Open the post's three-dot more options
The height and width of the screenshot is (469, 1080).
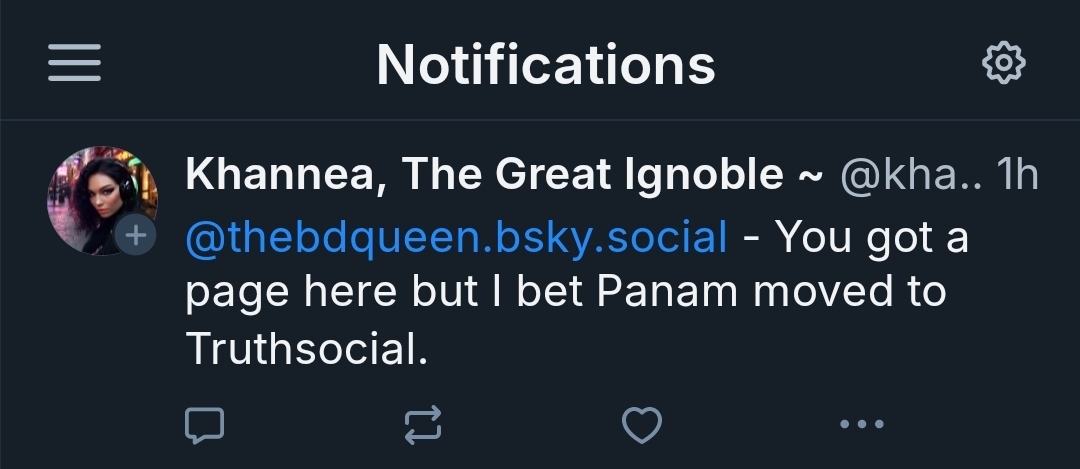coord(861,425)
